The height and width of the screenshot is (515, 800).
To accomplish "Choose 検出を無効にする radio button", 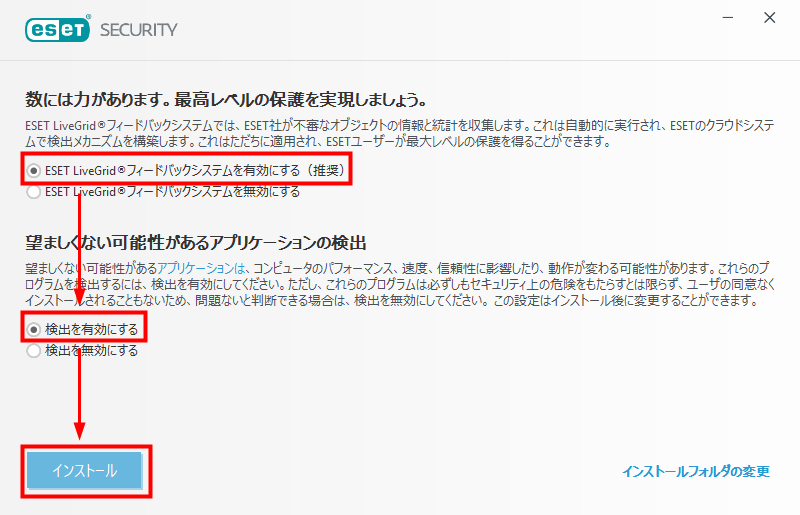I will pyautogui.click(x=34, y=351).
